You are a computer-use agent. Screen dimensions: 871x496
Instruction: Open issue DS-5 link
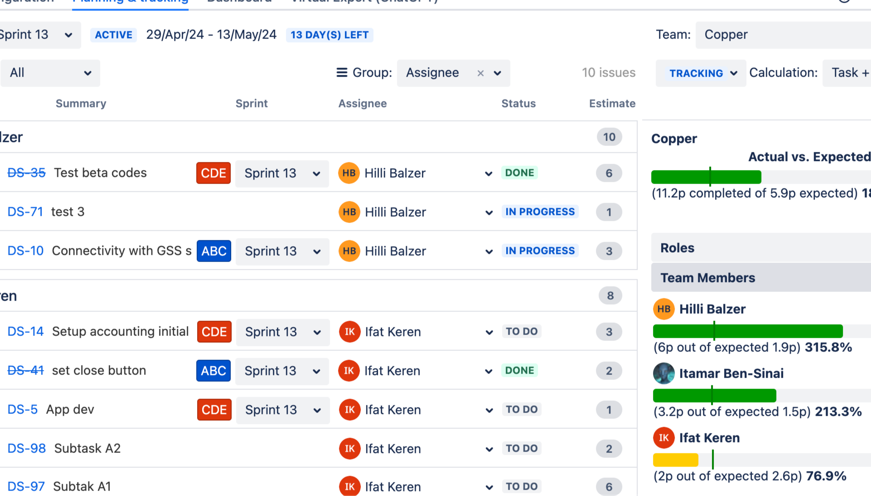click(x=22, y=409)
